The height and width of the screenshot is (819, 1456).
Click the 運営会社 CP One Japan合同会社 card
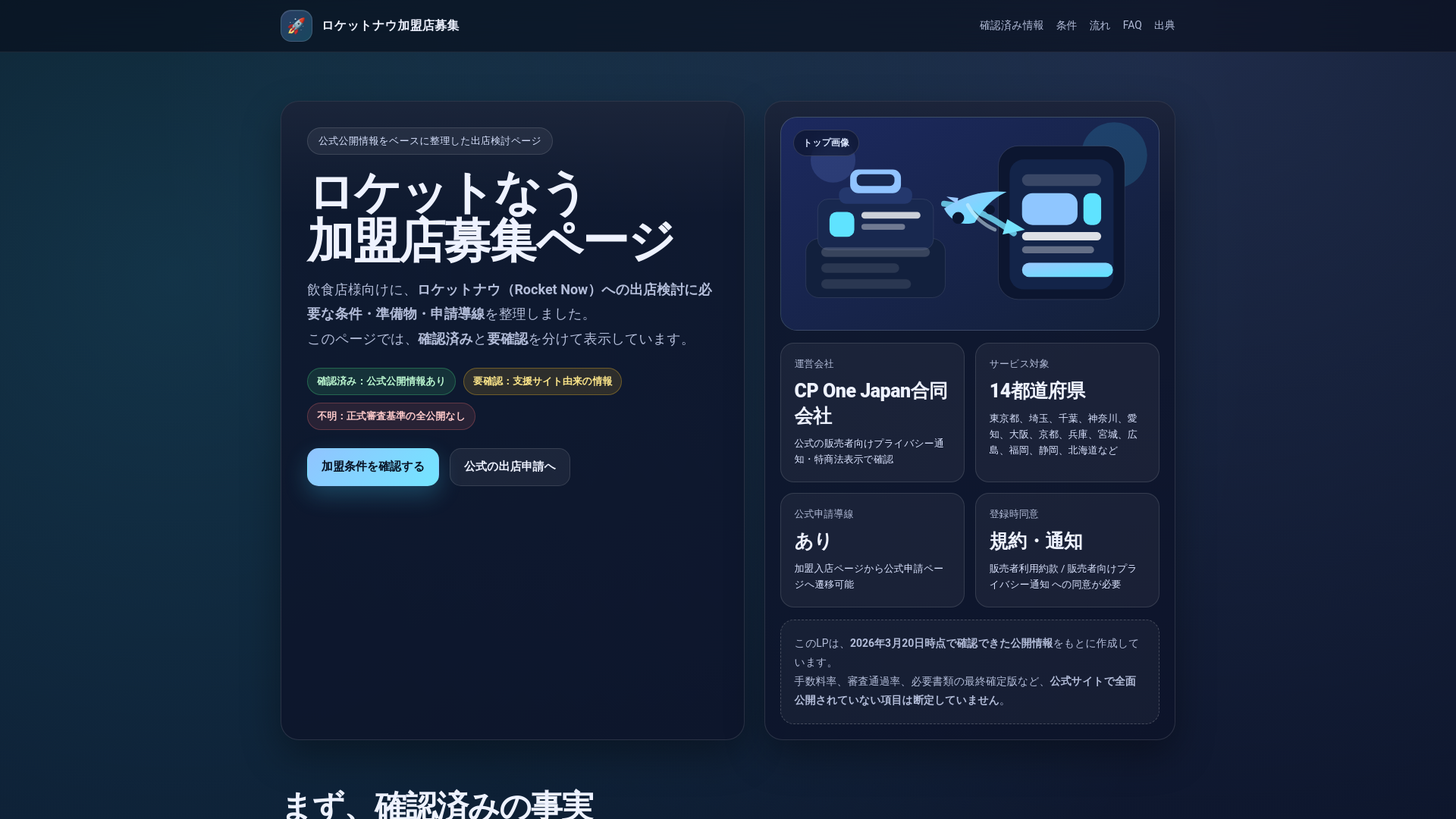tap(872, 413)
